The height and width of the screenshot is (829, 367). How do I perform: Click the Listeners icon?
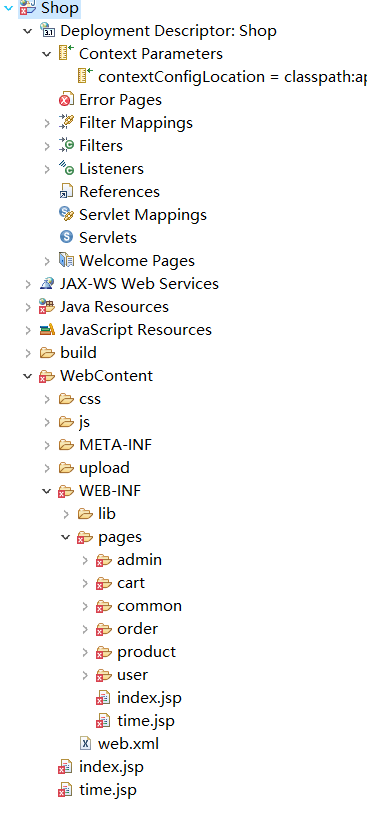tap(66, 168)
